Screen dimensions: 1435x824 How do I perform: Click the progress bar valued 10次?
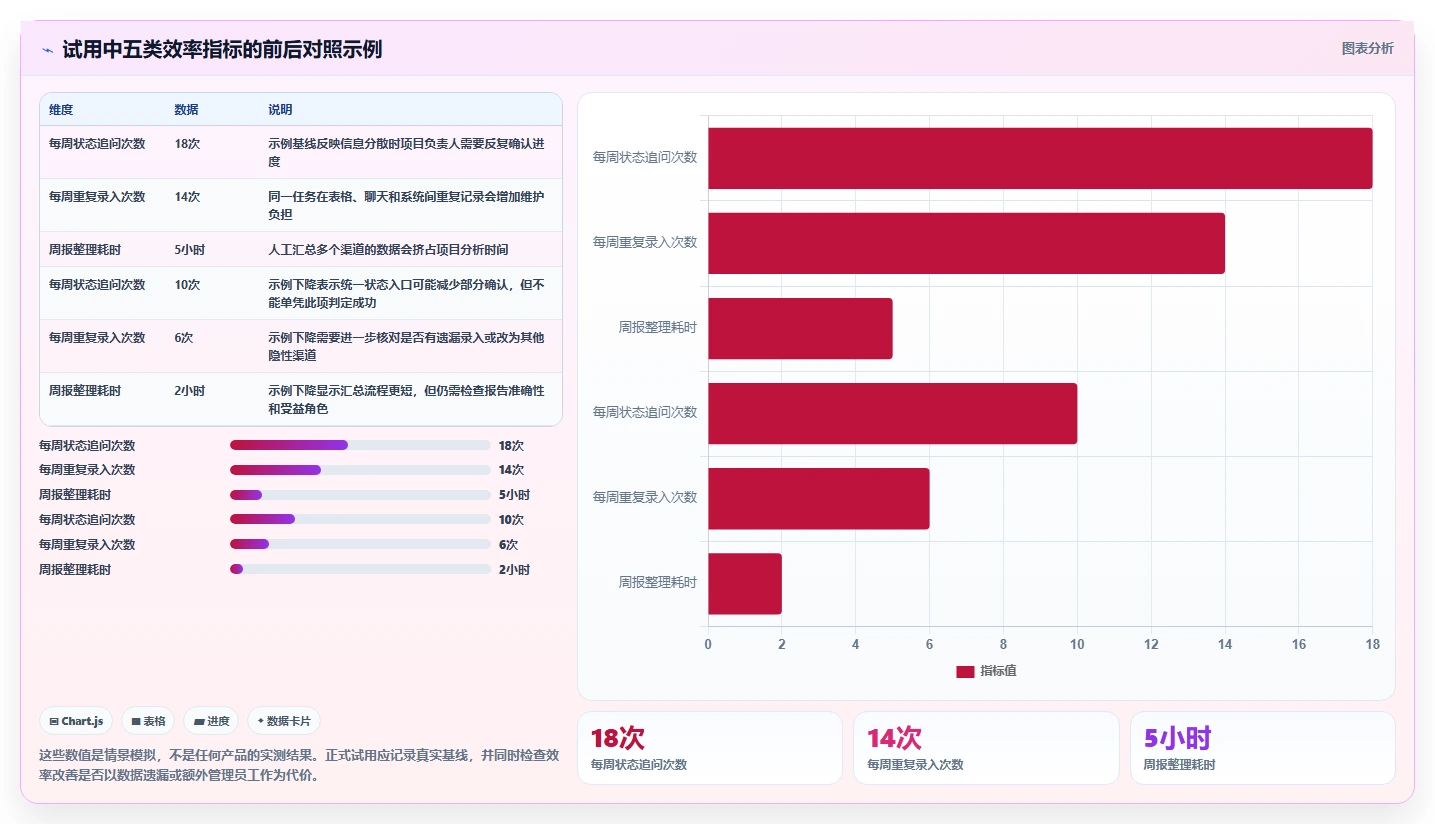click(x=360, y=520)
